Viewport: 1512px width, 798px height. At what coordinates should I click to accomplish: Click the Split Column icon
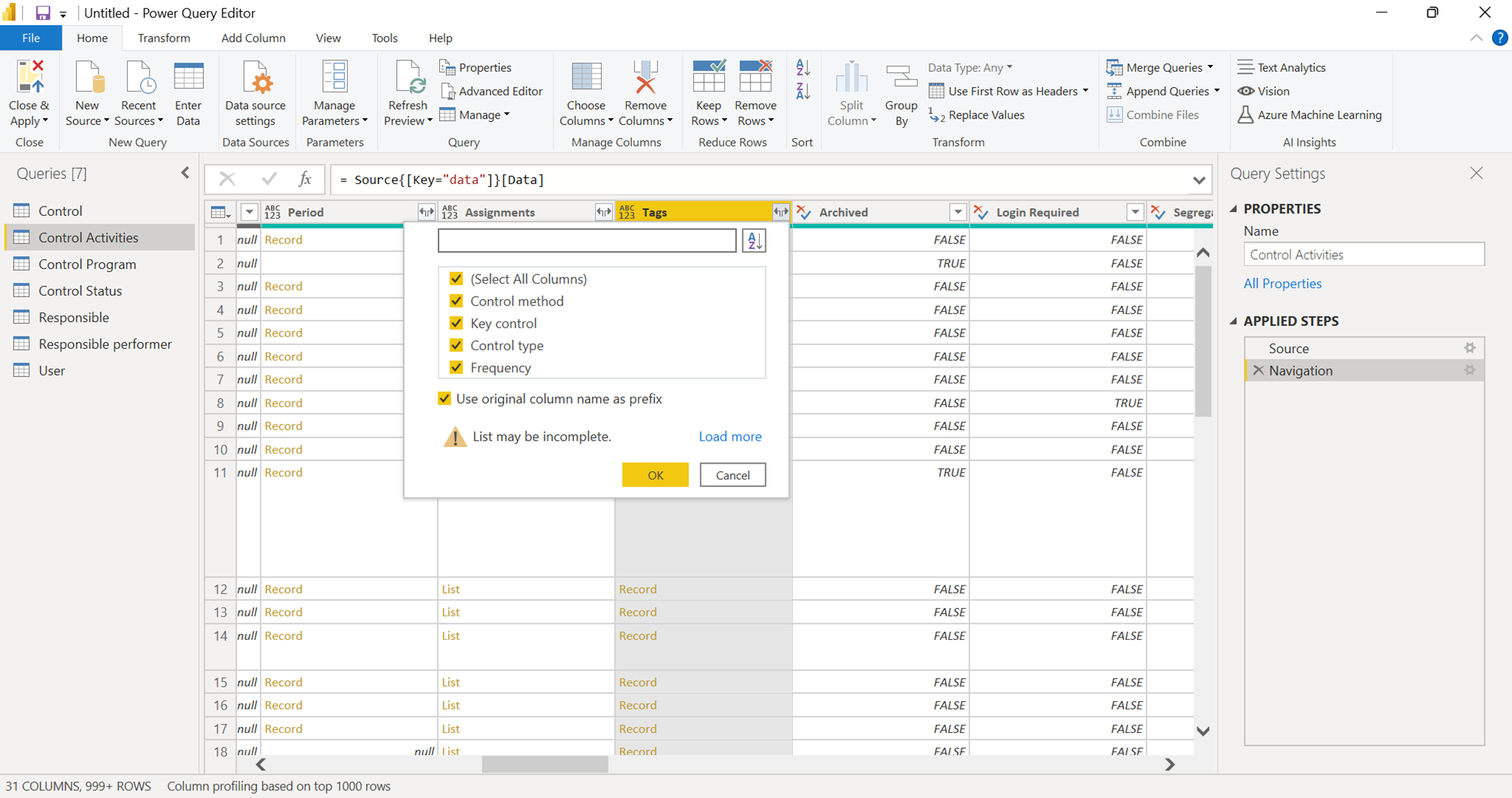[851, 77]
